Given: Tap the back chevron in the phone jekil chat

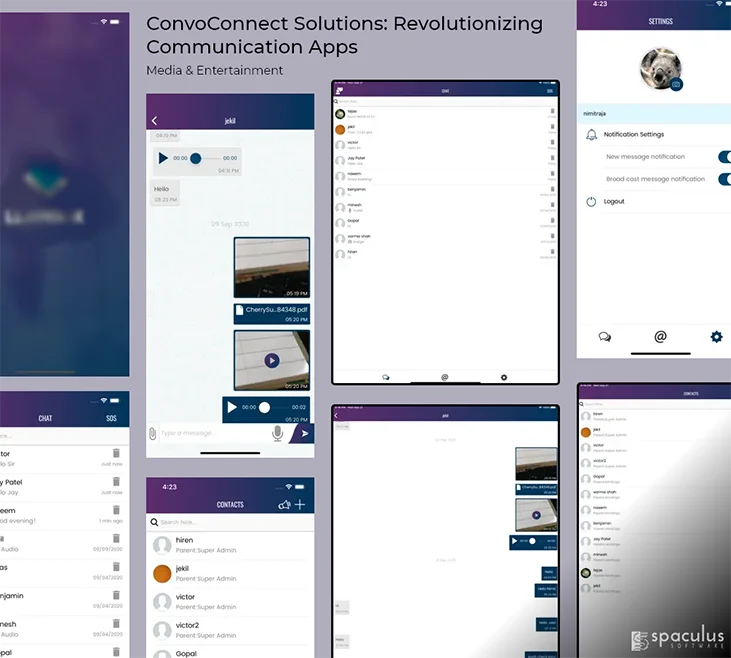Looking at the screenshot, I should [x=154, y=121].
